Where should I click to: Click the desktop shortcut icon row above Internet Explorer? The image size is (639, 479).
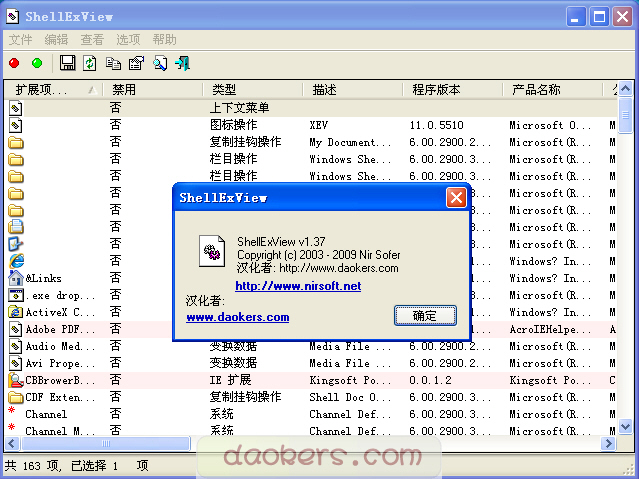pos(16,244)
